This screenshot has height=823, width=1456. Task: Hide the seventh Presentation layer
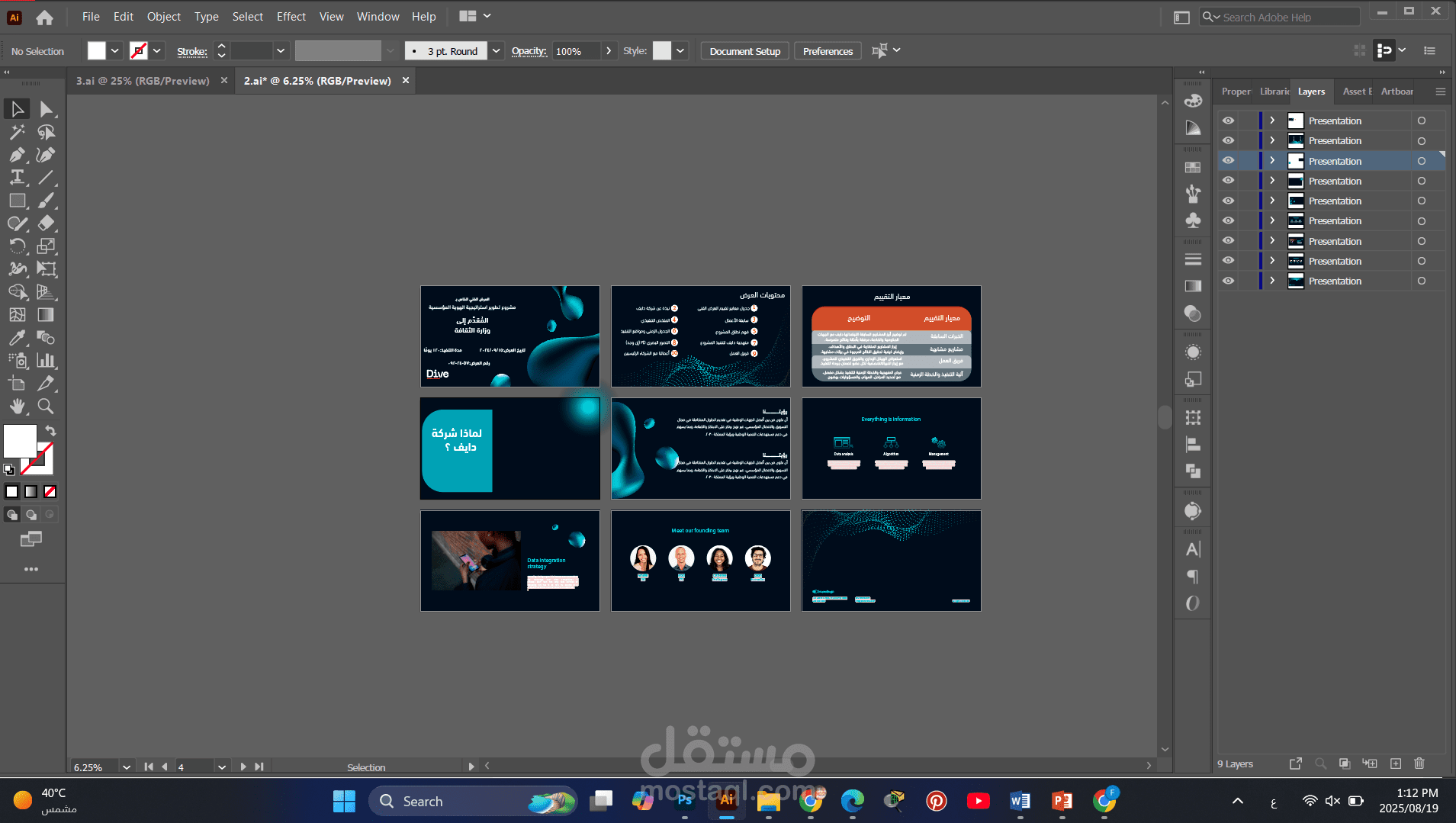1228,241
